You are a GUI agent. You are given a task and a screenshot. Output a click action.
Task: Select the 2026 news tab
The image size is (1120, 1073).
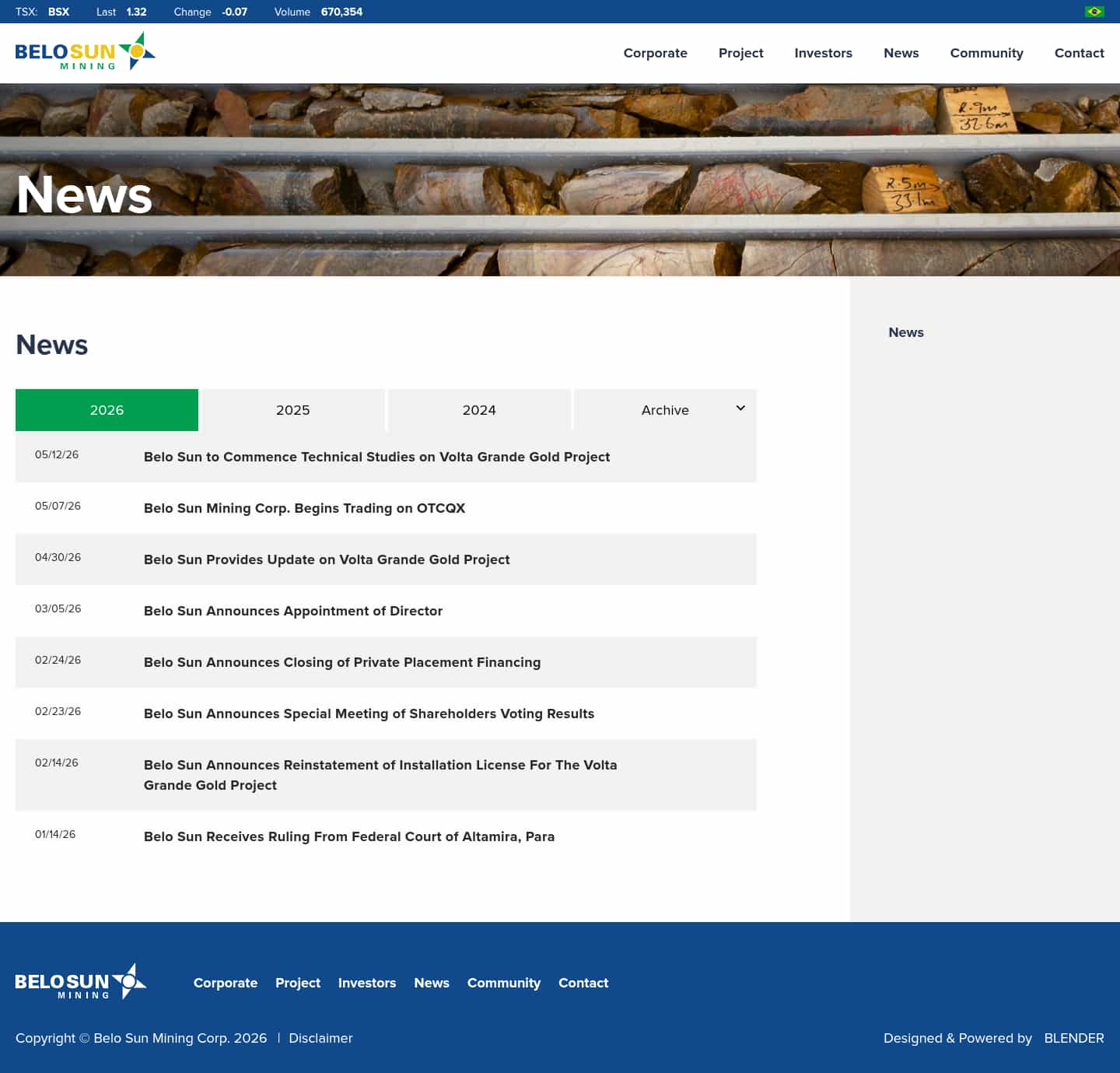[107, 410]
